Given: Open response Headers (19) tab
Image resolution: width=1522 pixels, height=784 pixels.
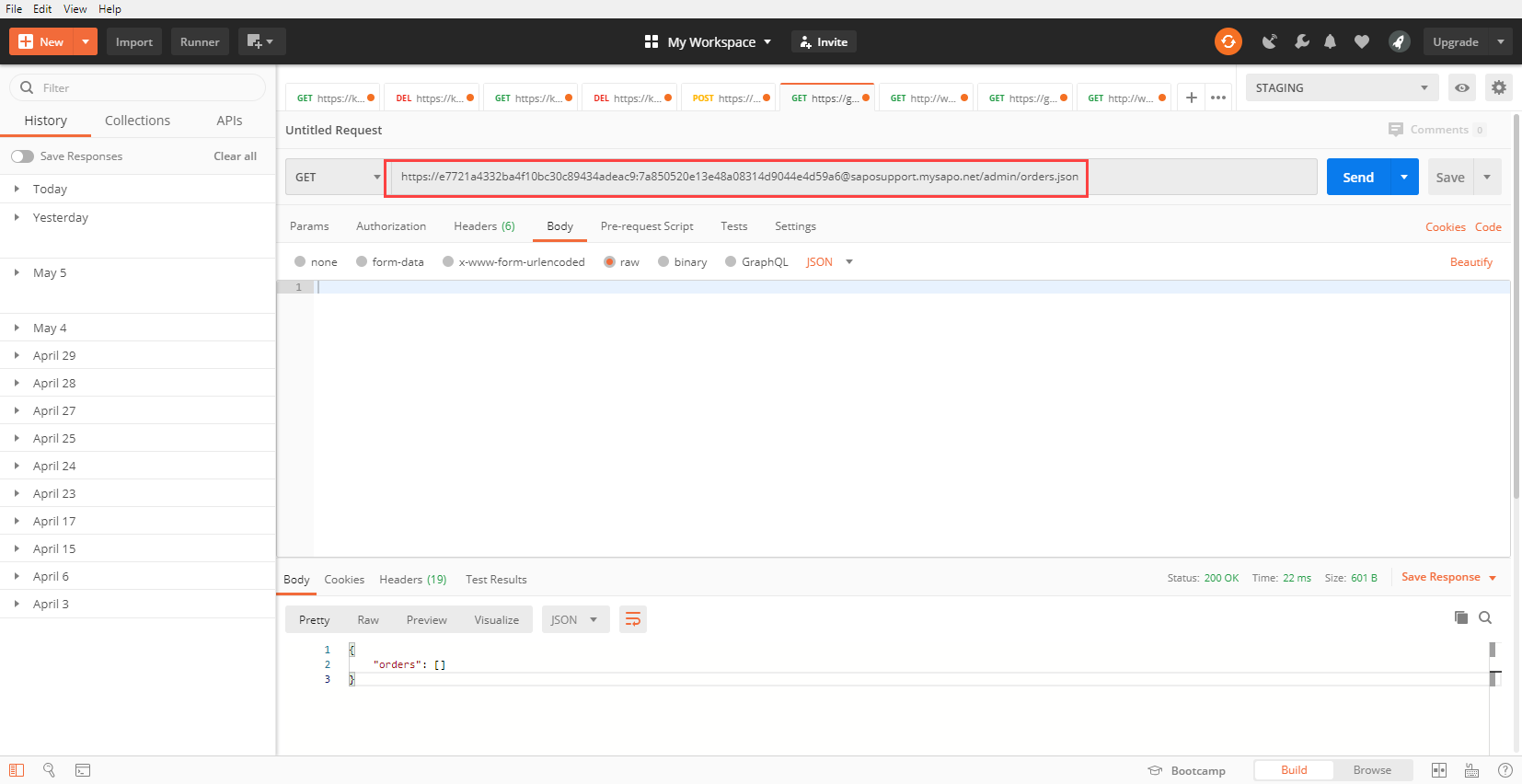Looking at the screenshot, I should (413, 580).
